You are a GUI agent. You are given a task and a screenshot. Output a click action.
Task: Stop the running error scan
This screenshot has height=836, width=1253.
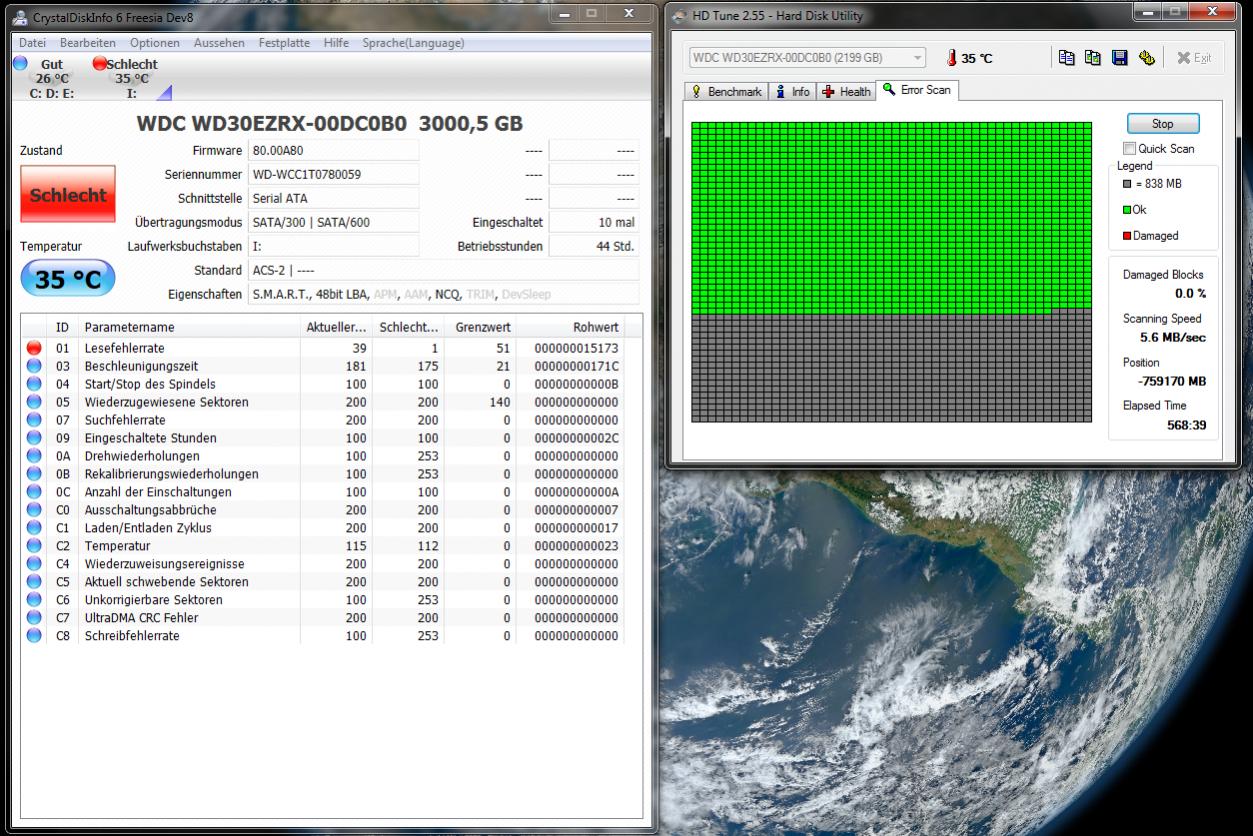(1163, 124)
